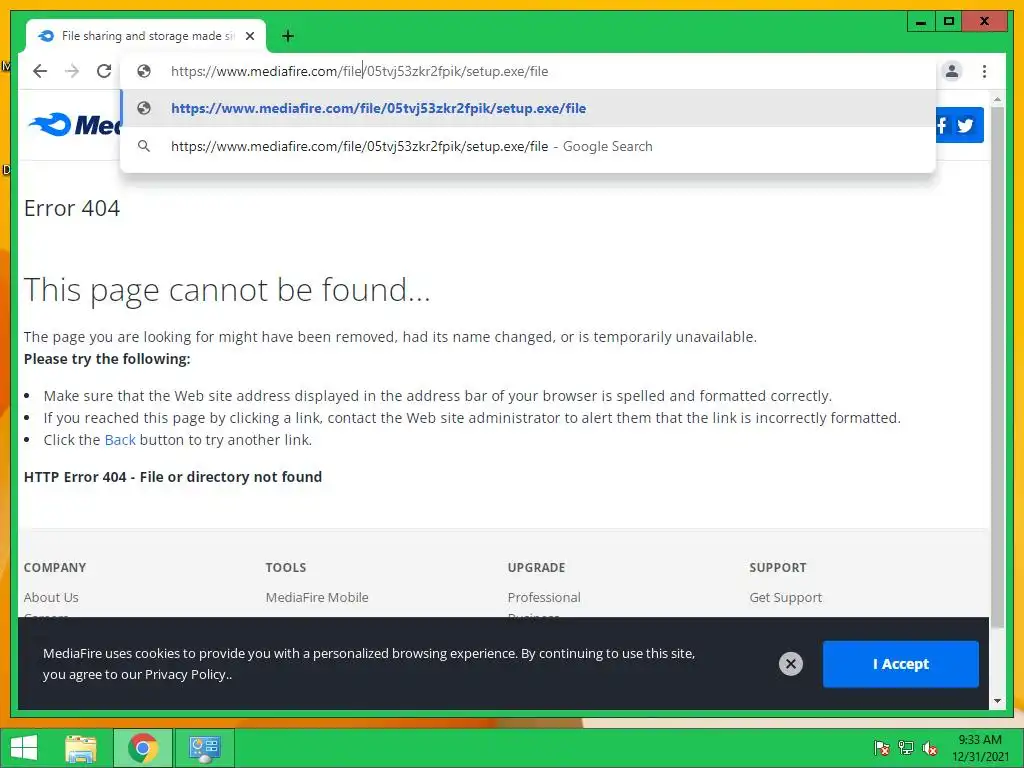Viewport: 1024px width, 768px height.
Task: Choose the Google Search suggestion row
Action: pyautogui.click(x=528, y=146)
